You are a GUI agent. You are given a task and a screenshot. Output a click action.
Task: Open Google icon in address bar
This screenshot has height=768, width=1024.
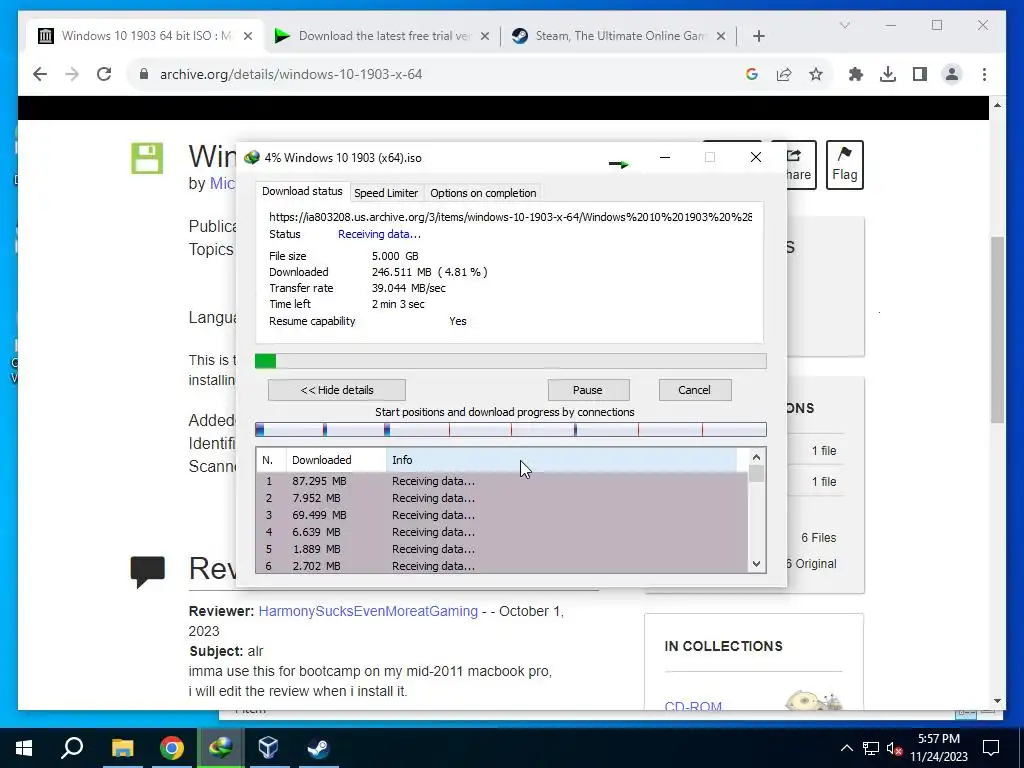[752, 74]
